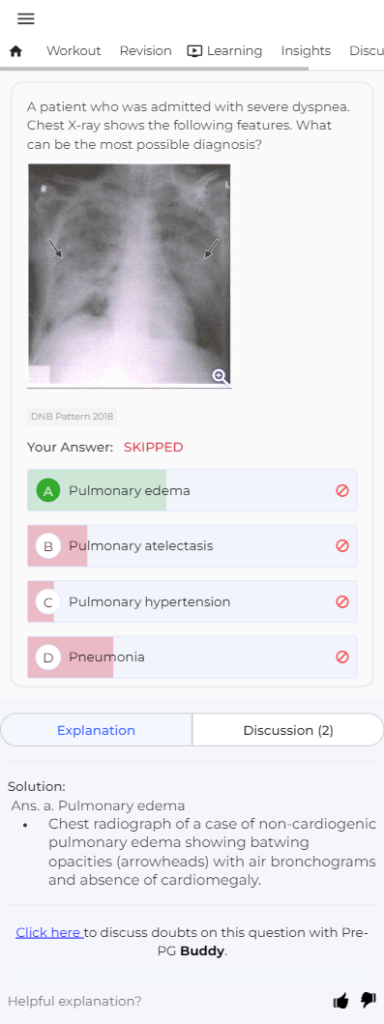Follow the Click here link

coord(50,932)
